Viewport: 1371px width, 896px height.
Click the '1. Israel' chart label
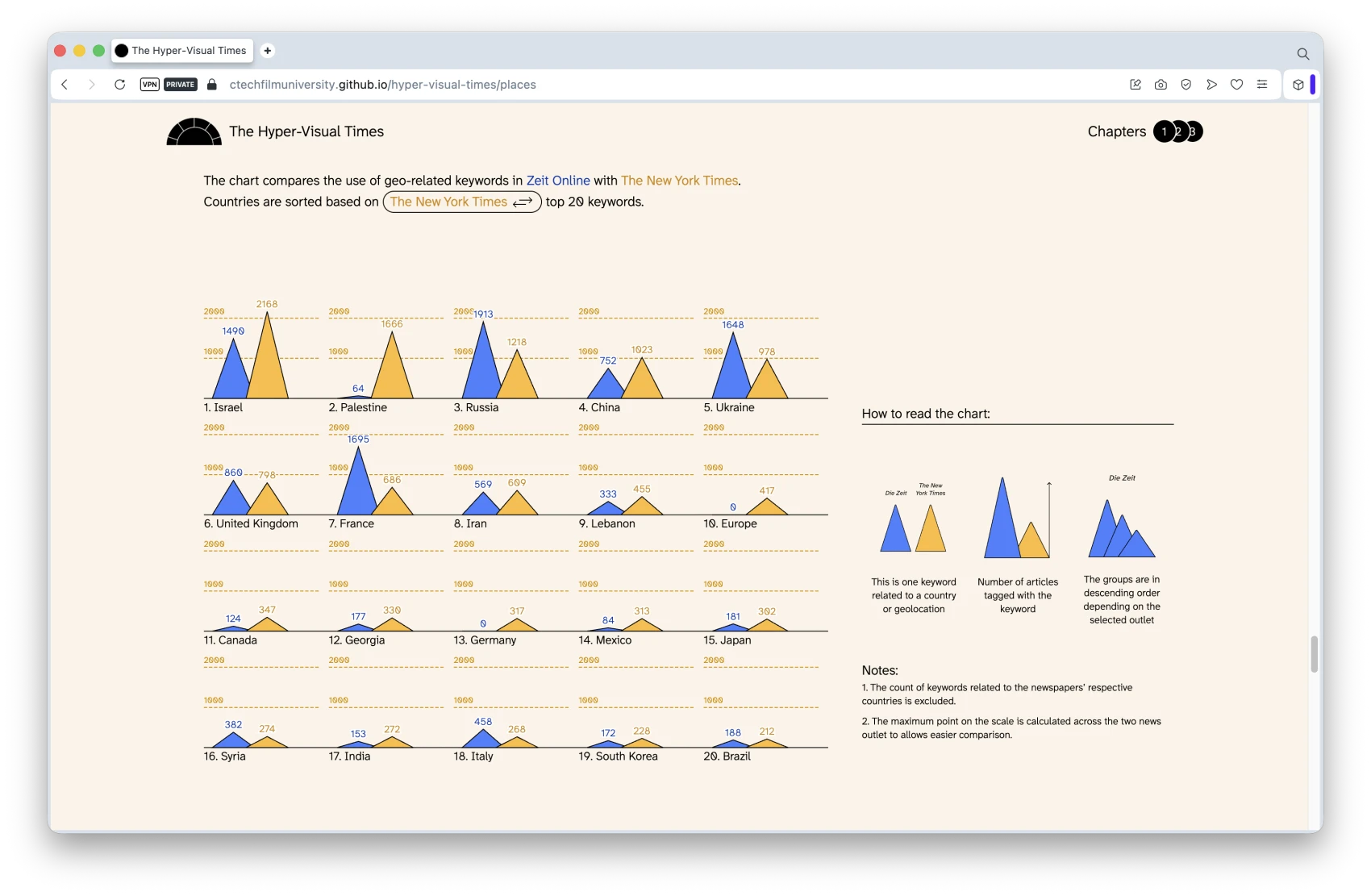[223, 407]
